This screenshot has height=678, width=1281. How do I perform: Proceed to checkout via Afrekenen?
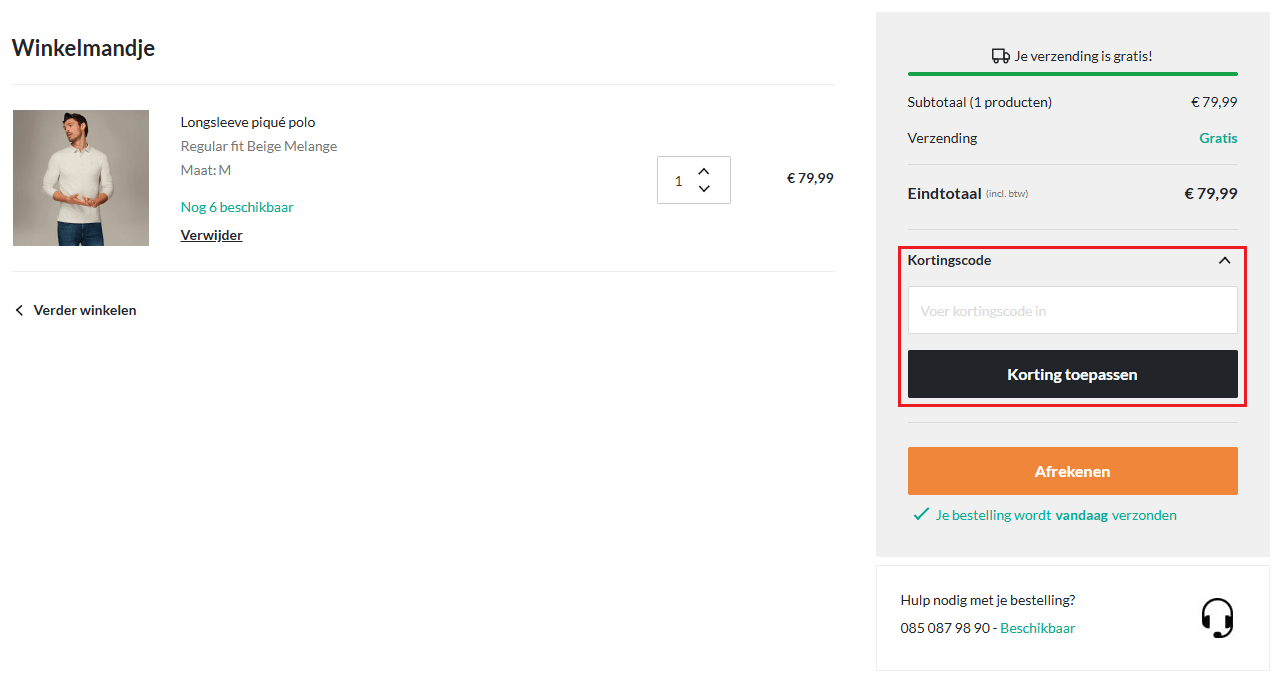(x=1072, y=471)
